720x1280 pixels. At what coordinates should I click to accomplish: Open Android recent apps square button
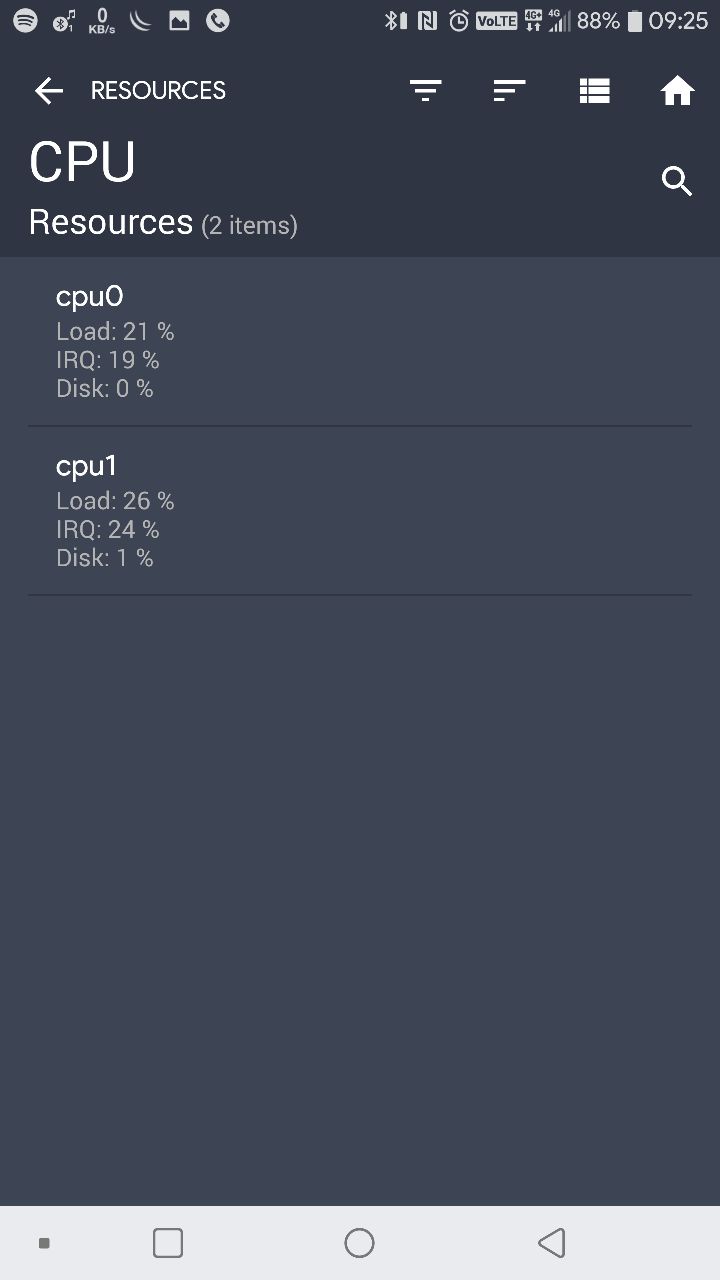pyautogui.click(x=168, y=1243)
